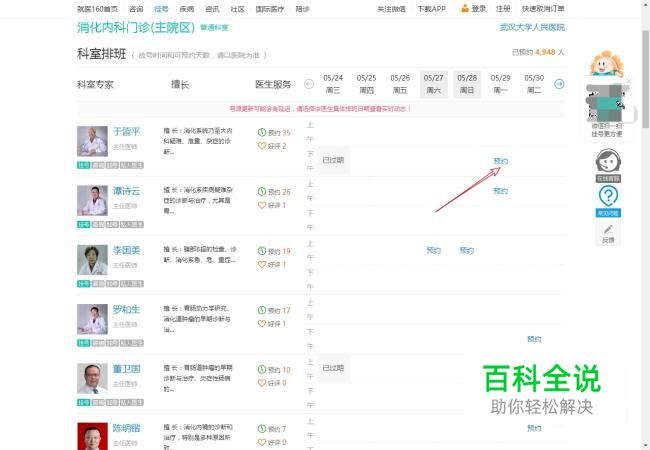Viewport: 650px width, 450px height.
Task: Click the clock icon beside 预约 7
Action: click(262, 429)
